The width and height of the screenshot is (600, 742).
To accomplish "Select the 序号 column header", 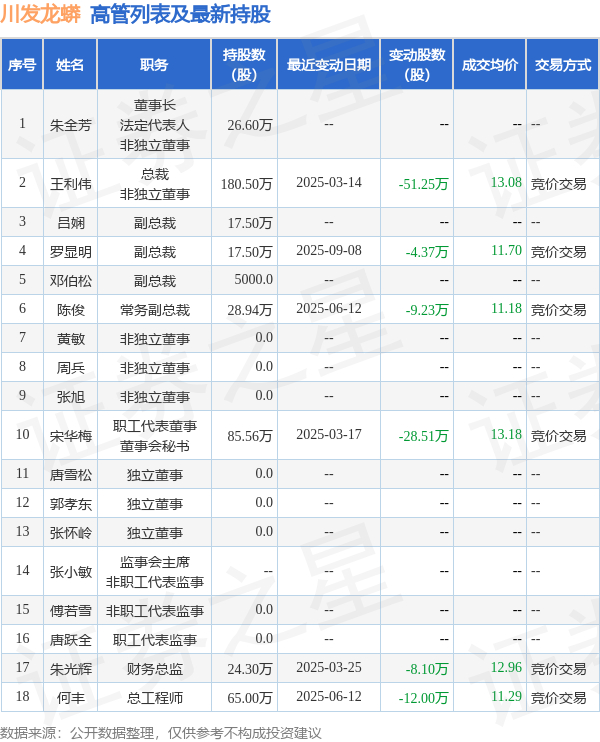I will tap(22, 65).
